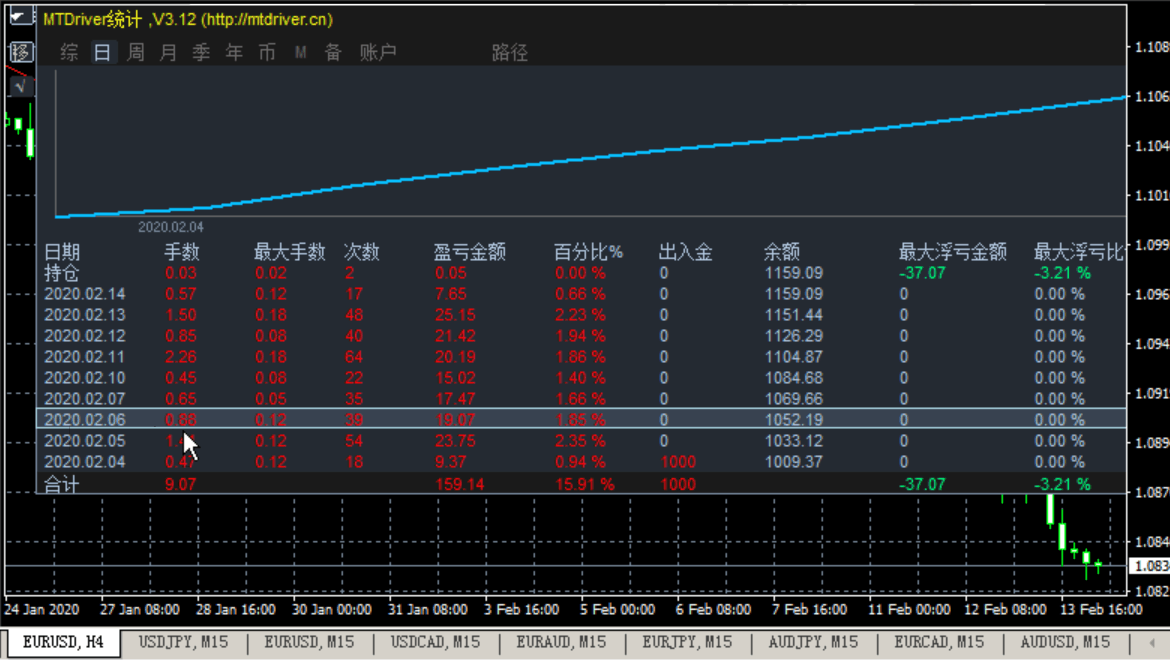Switch to the EURUSD,M15 chart tab
Screen dimensions: 1170x660
[x=310, y=642]
